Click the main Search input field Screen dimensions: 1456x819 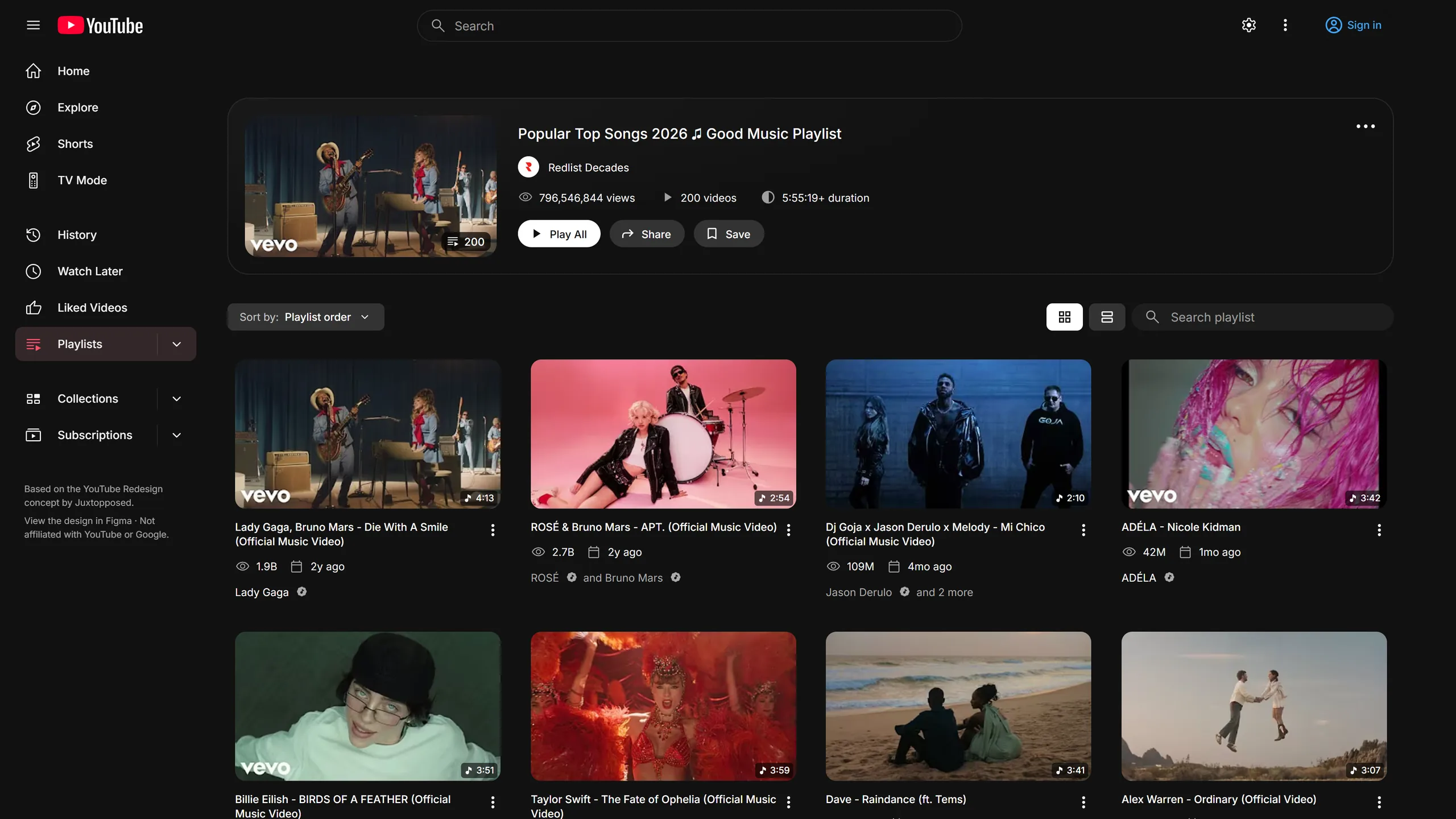689,26
